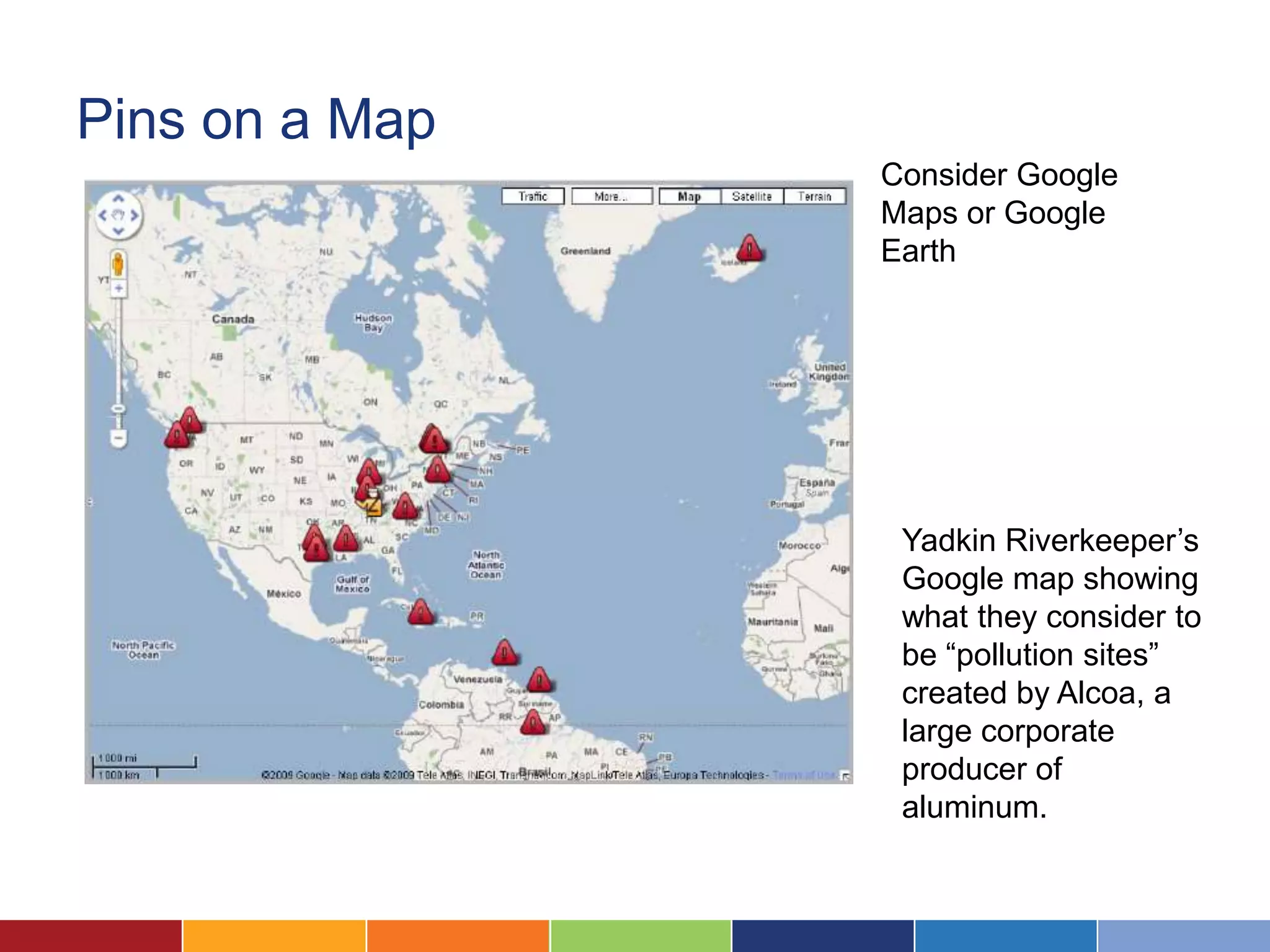Toggle the overview map corner arrow

[x=846, y=777]
